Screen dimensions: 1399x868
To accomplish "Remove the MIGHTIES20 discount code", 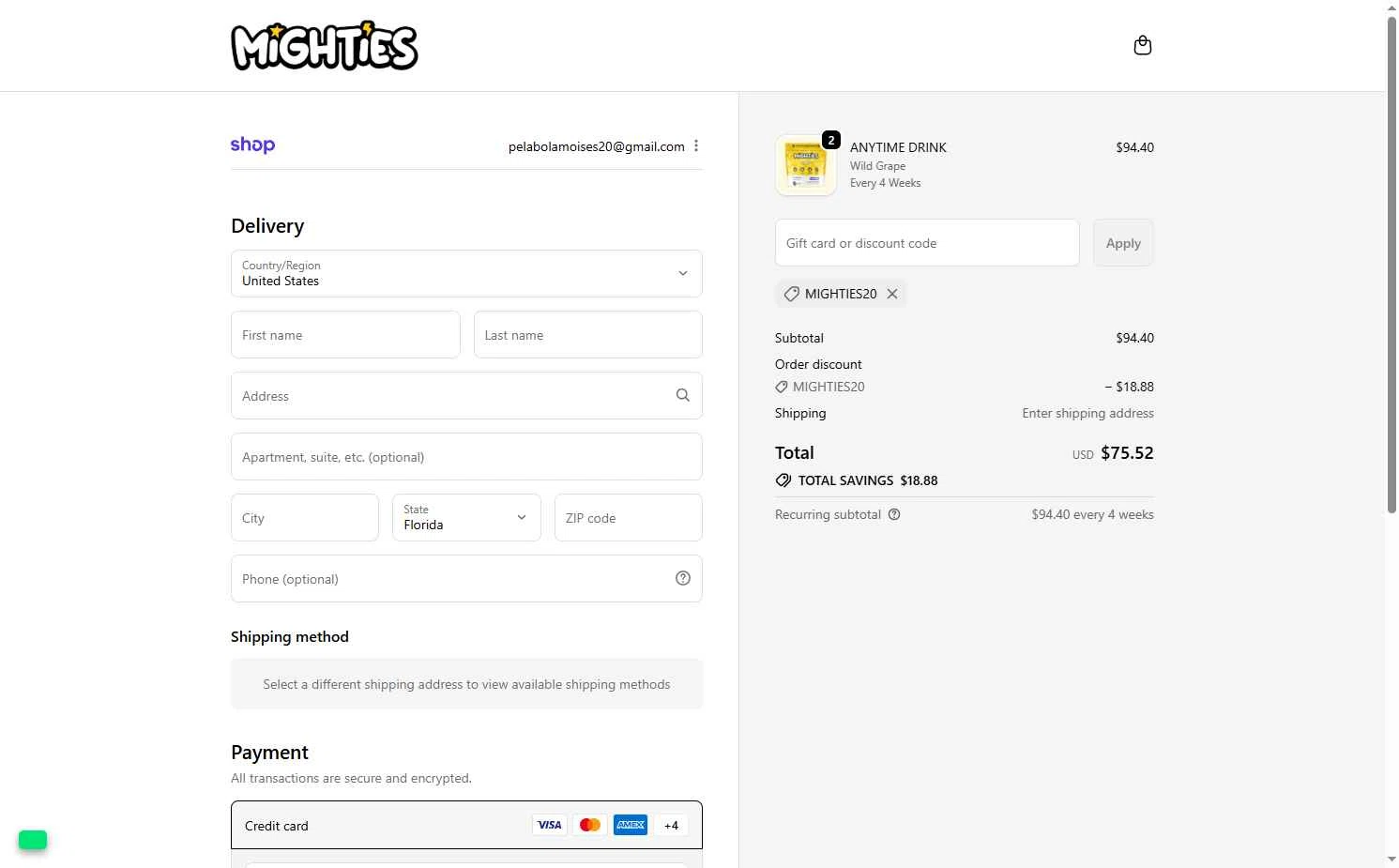I will click(892, 294).
